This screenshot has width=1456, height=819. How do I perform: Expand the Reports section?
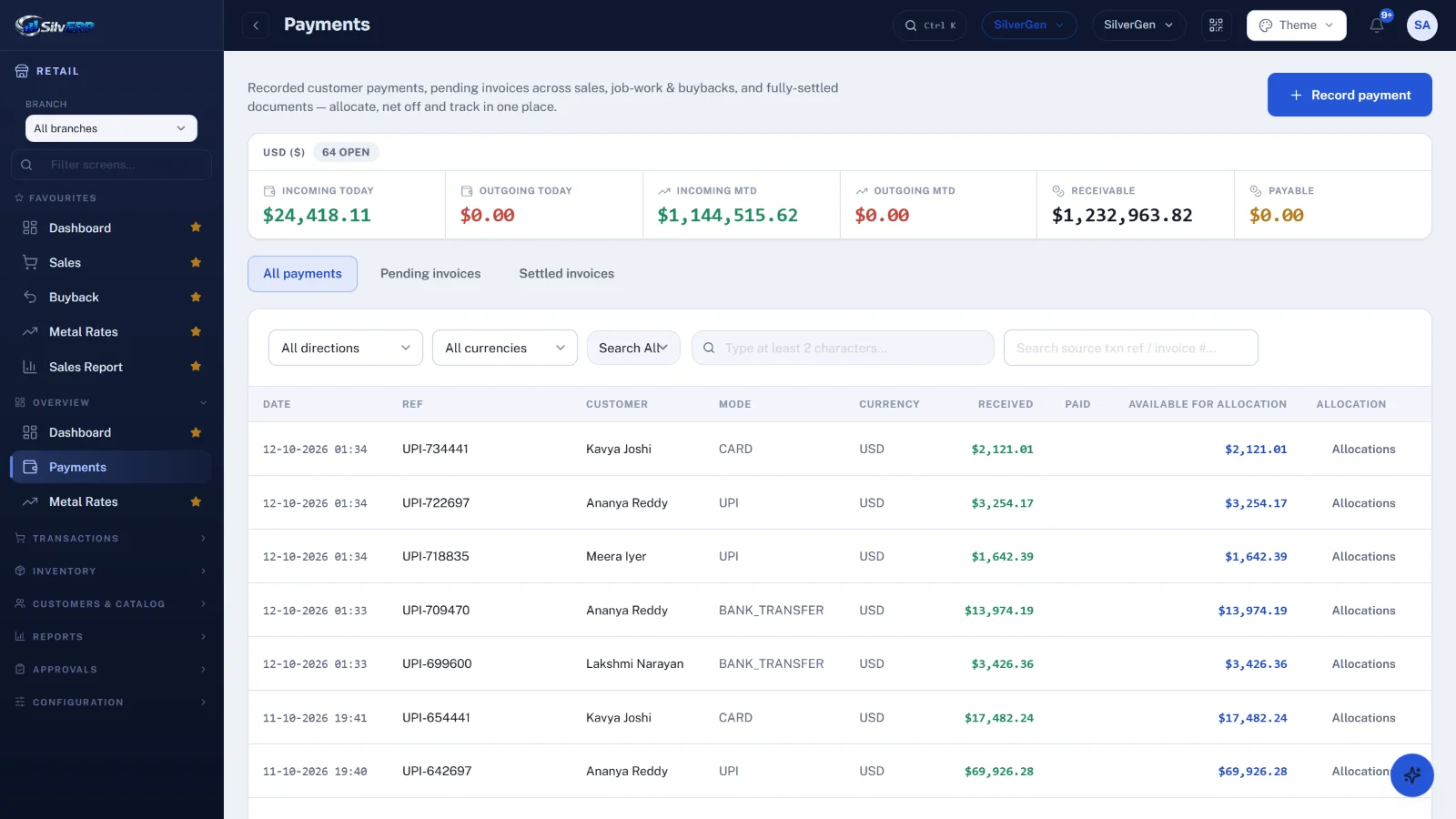tap(111, 637)
